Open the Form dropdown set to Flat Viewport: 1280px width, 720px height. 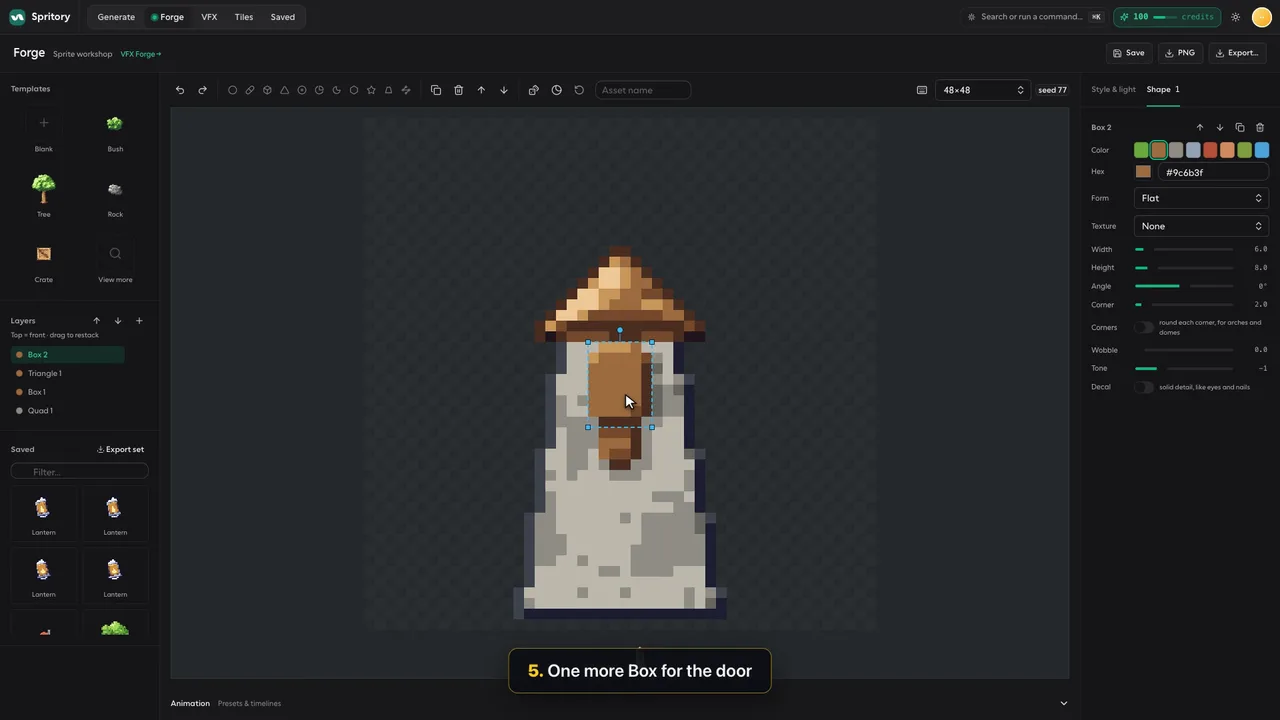coord(1201,198)
